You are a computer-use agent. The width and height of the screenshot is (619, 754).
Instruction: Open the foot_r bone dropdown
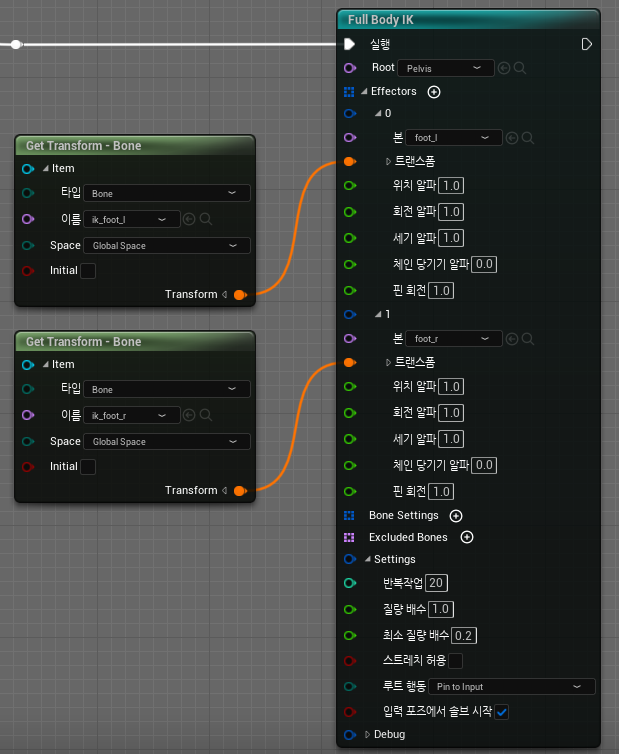point(454,339)
